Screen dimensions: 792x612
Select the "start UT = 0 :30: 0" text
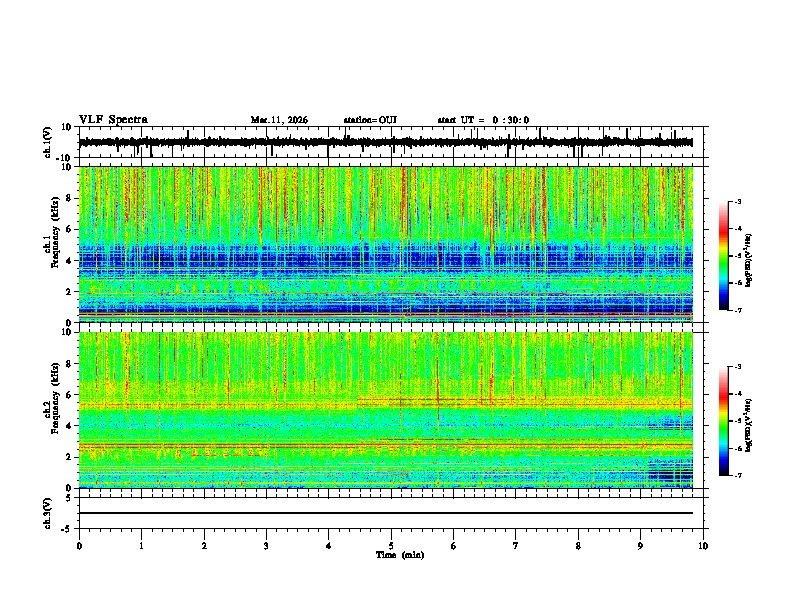point(483,120)
